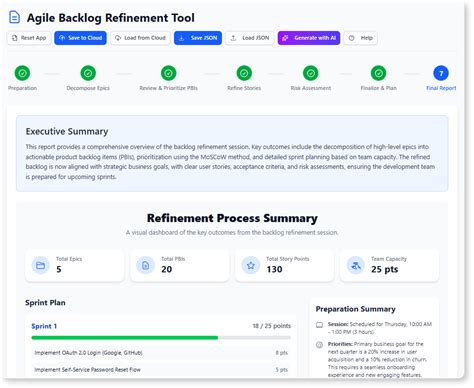Click the Reset App button
Viewport: 474px width, 388px height.
coord(29,38)
